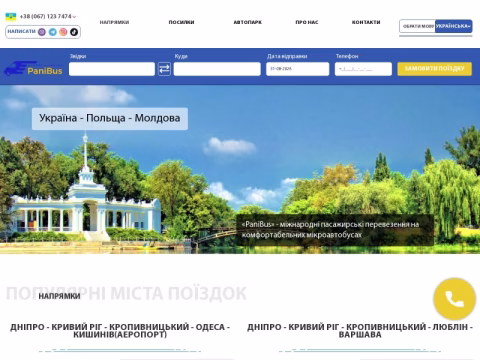Image resolution: width=480 pixels, height=360 pixels.
Task: Focus the Куди destination field
Action: [217, 69]
